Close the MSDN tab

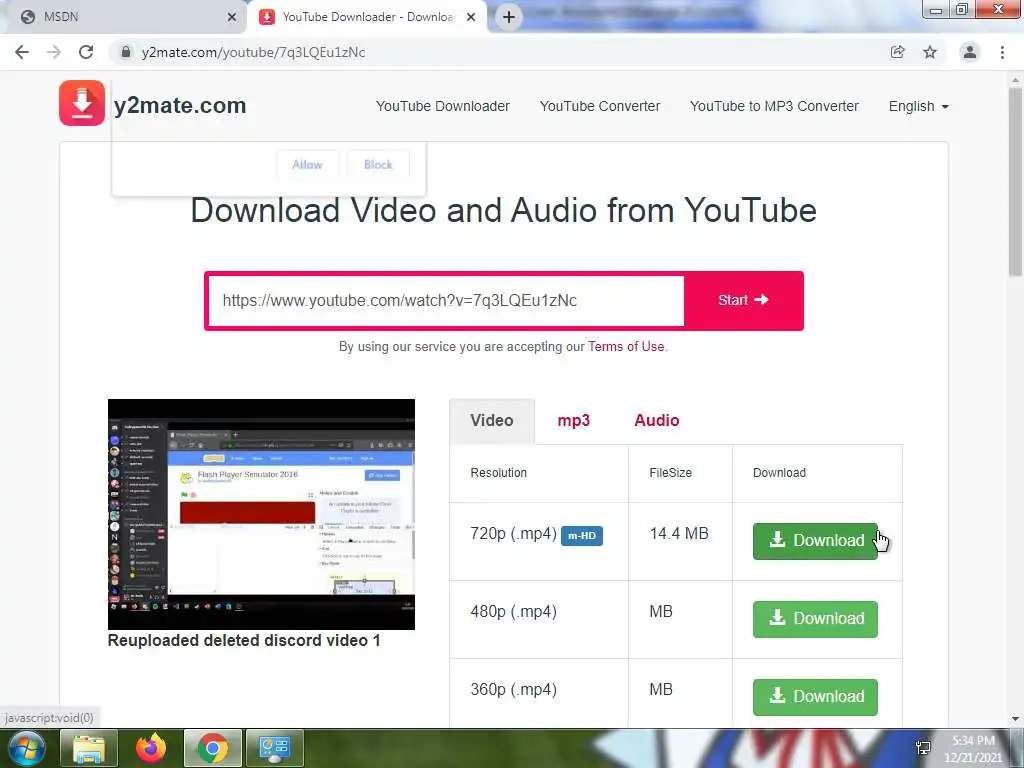[x=232, y=17]
